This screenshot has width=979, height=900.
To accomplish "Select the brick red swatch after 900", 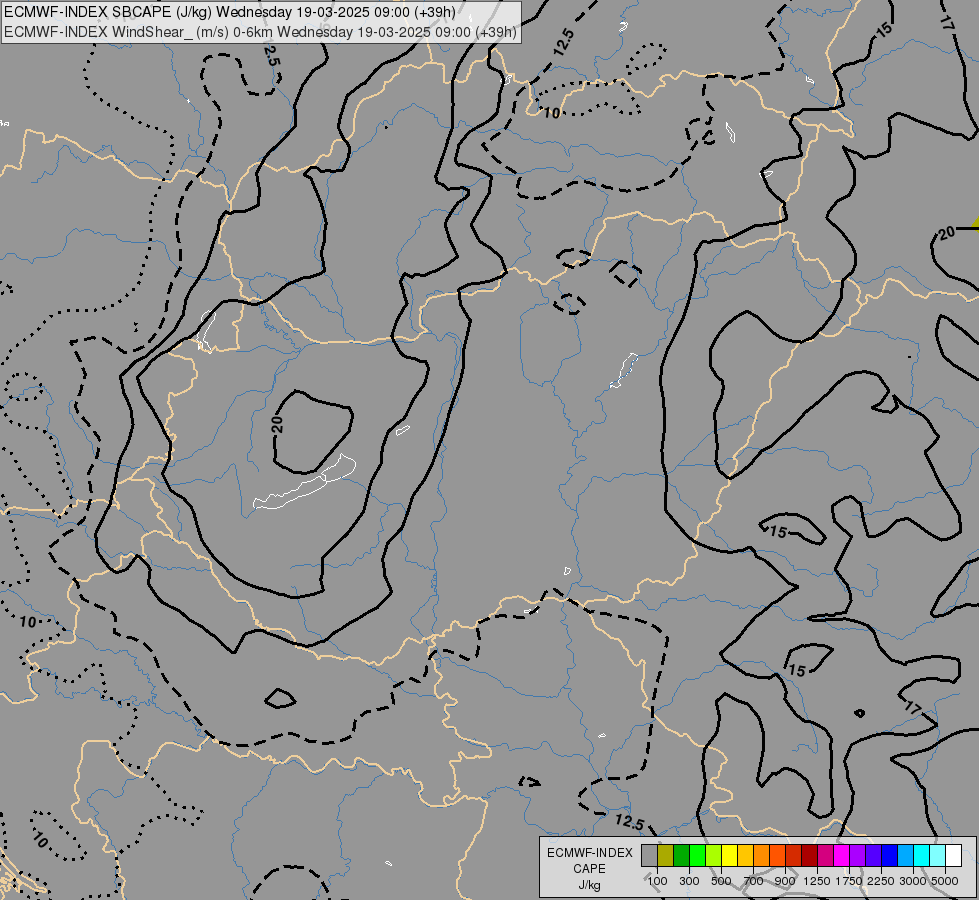I will coord(794,856).
